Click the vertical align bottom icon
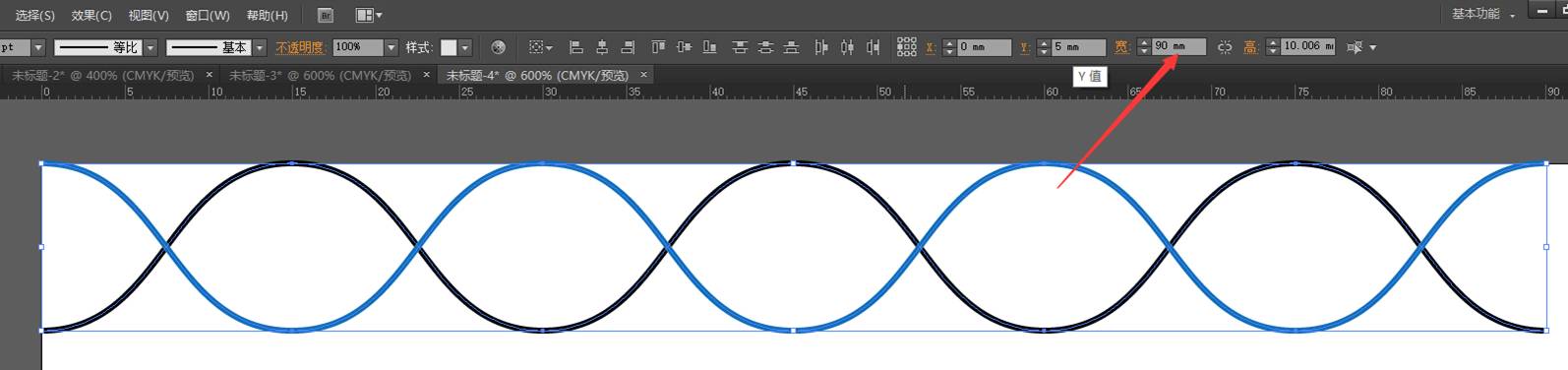The image size is (1568, 370). point(709,47)
